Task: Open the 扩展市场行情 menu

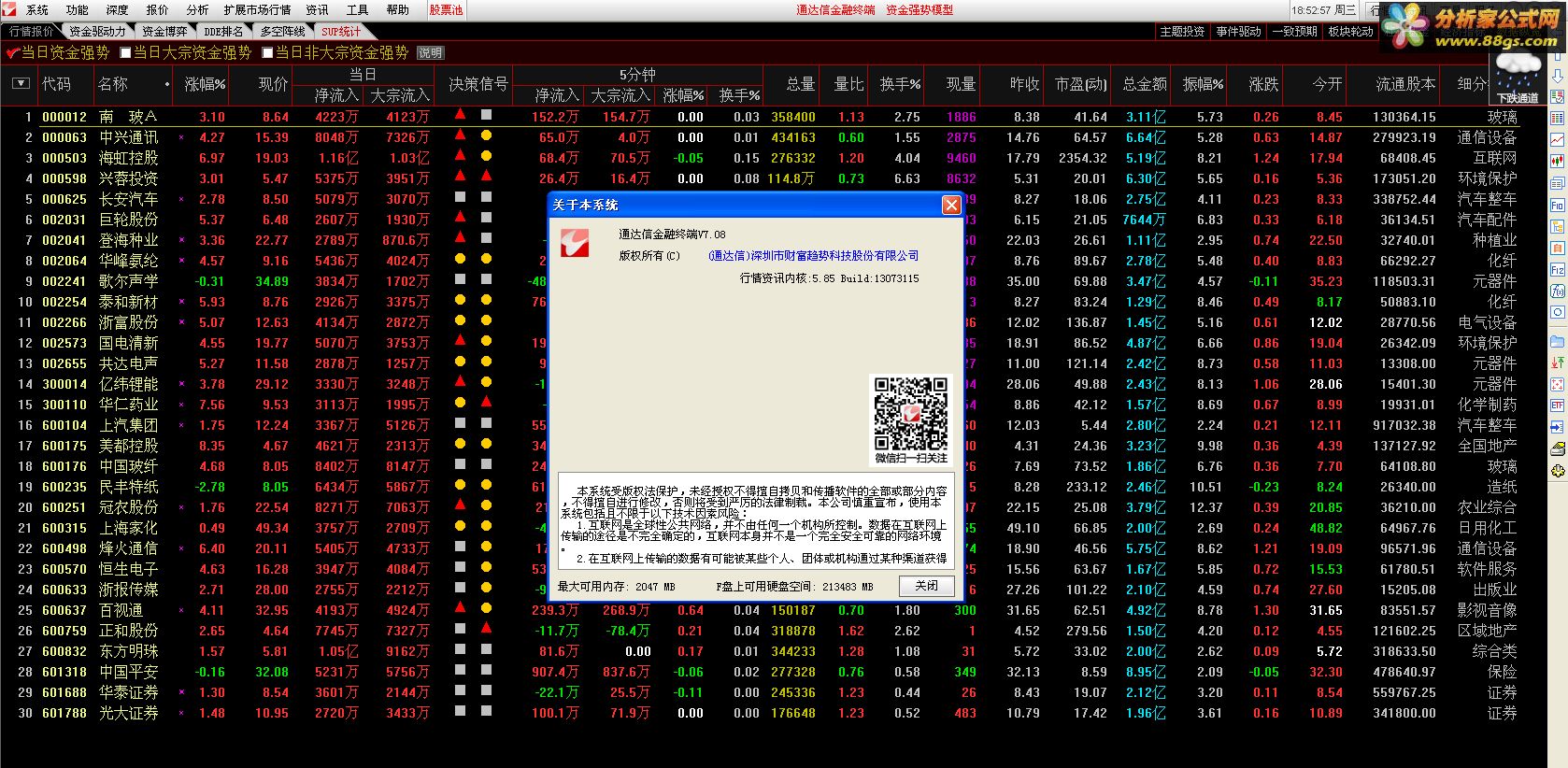Action: 257,10
